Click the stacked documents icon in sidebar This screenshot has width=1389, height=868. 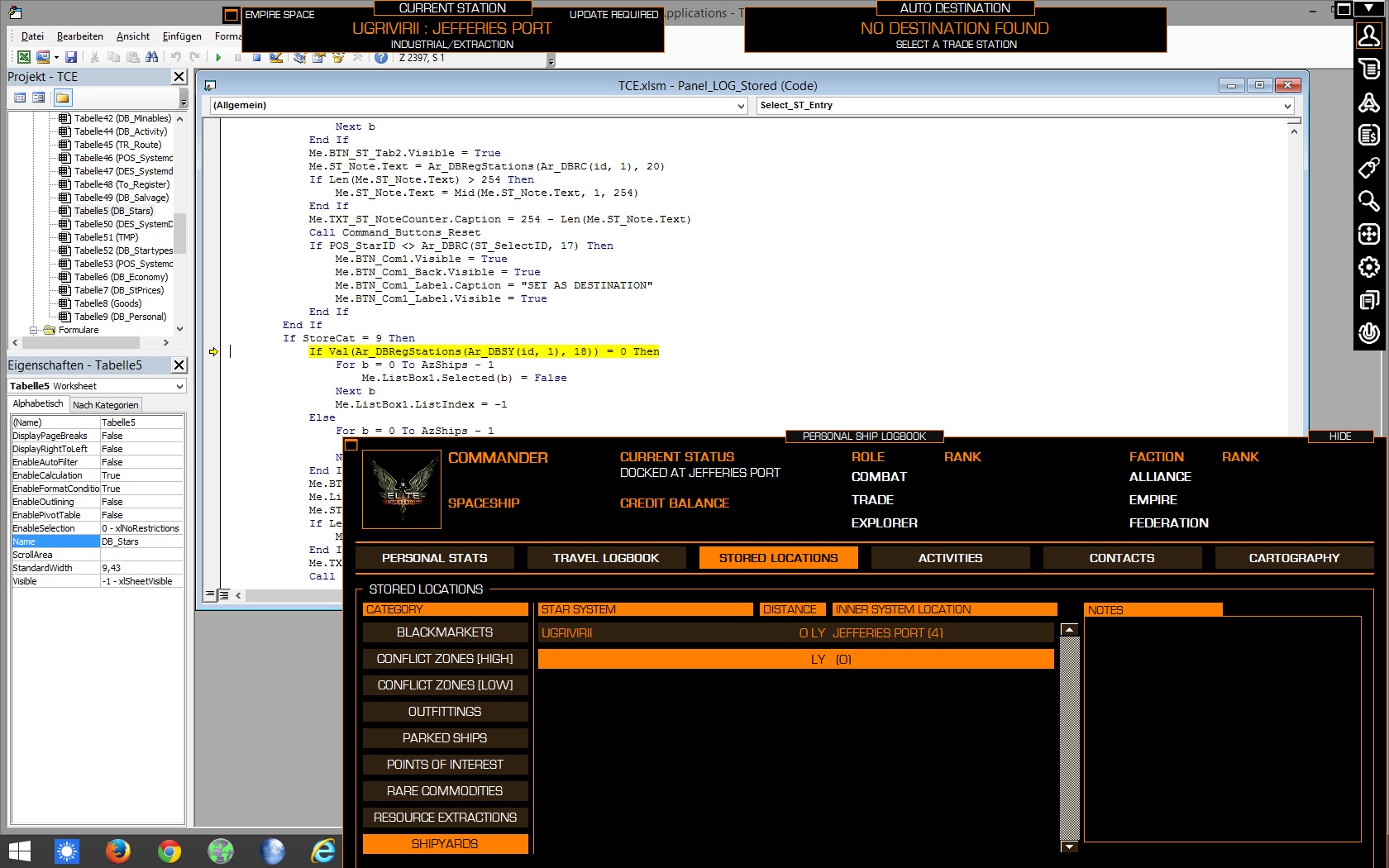click(1369, 300)
